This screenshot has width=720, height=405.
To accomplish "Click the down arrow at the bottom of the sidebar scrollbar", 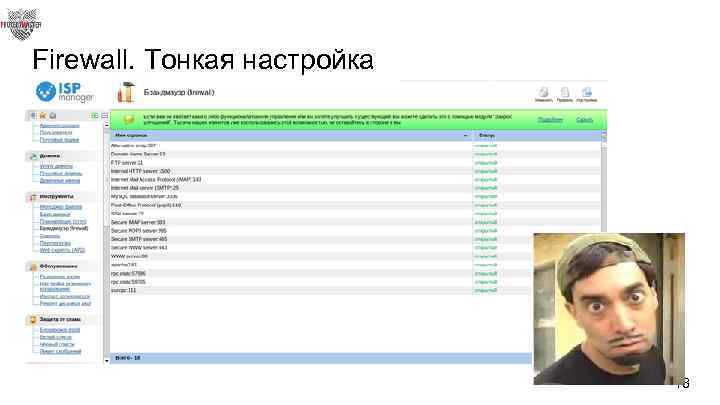I will click(x=107, y=360).
